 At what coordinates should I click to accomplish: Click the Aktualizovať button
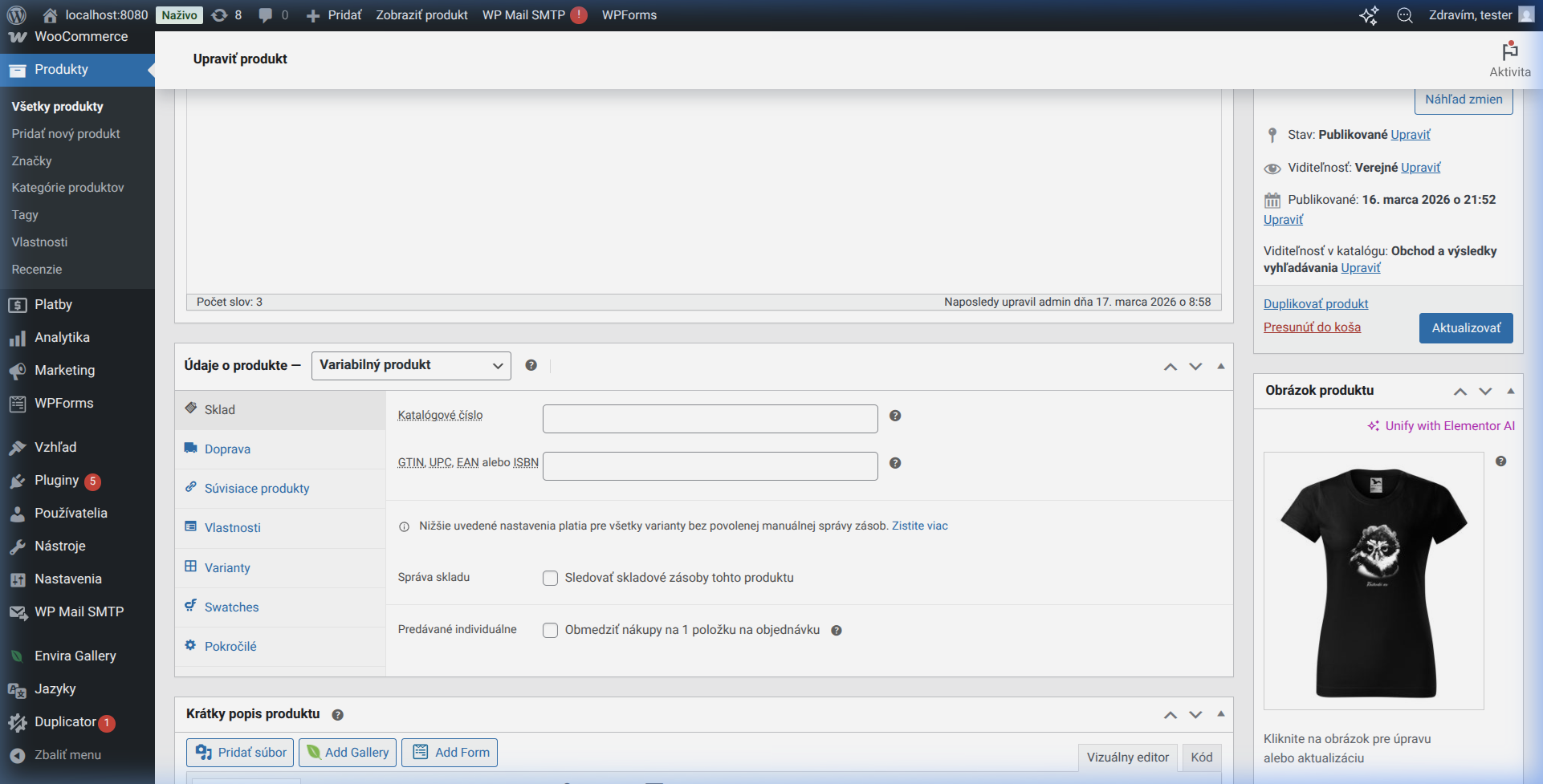(1466, 328)
